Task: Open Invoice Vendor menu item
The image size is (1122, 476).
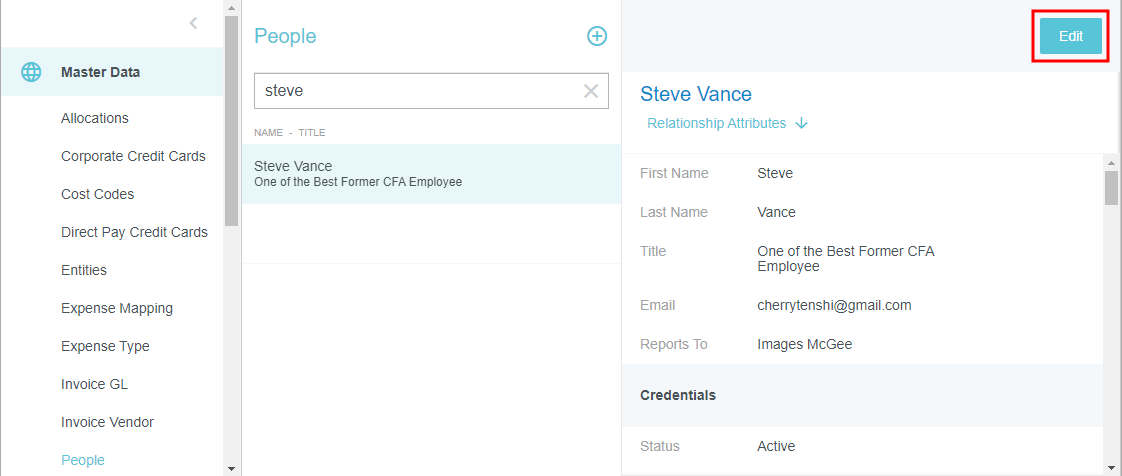Action: click(107, 422)
